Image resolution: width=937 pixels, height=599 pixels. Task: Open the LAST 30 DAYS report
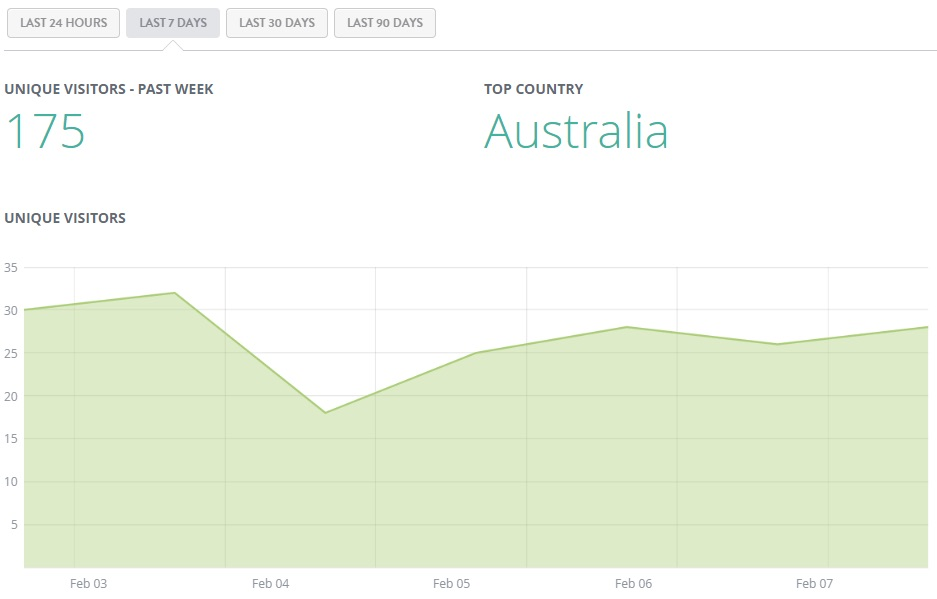pyautogui.click(x=276, y=22)
